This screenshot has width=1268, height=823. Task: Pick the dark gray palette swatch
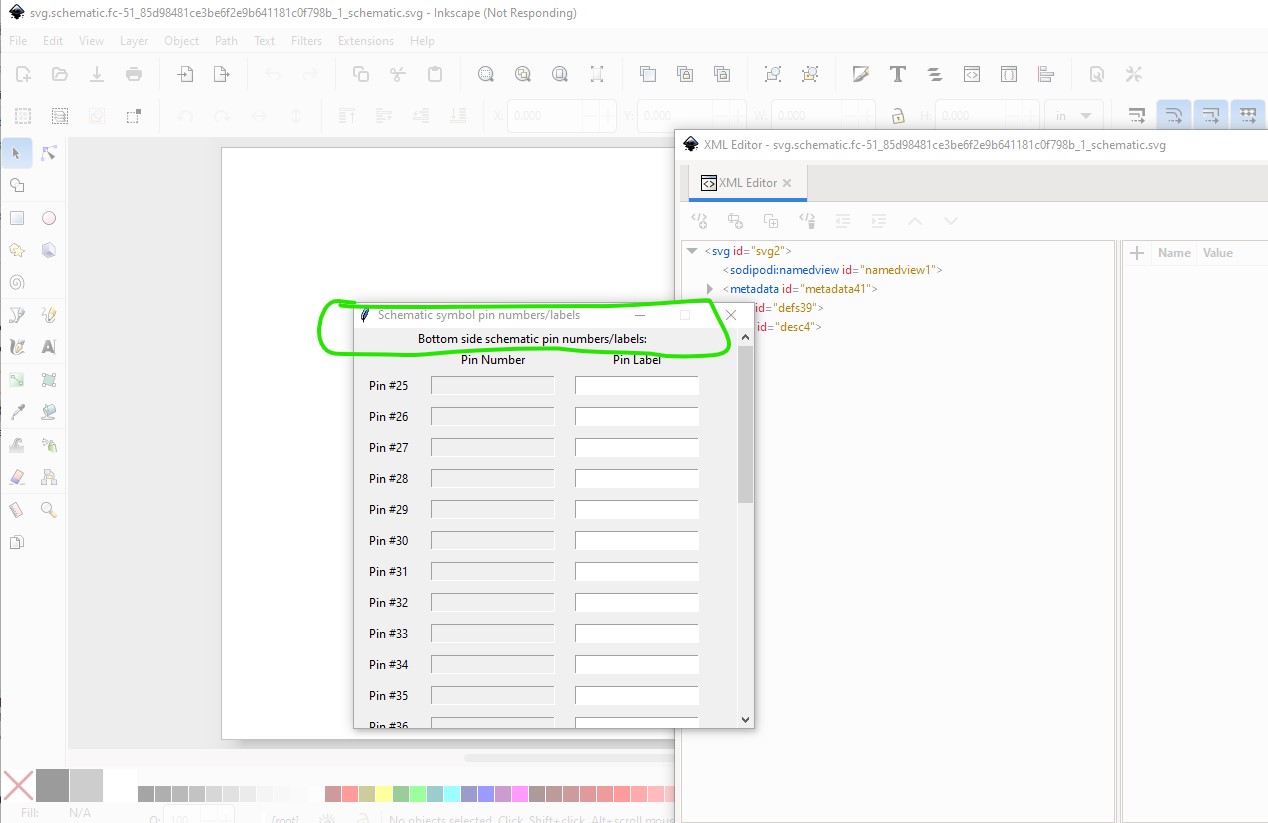pos(52,785)
